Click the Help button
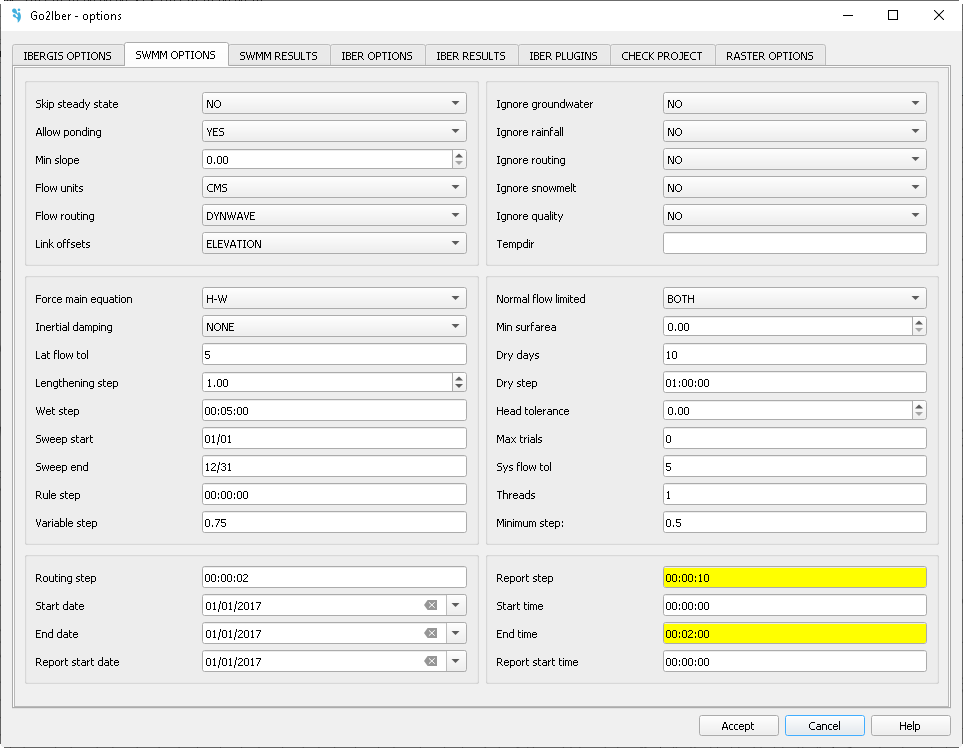 click(910, 726)
